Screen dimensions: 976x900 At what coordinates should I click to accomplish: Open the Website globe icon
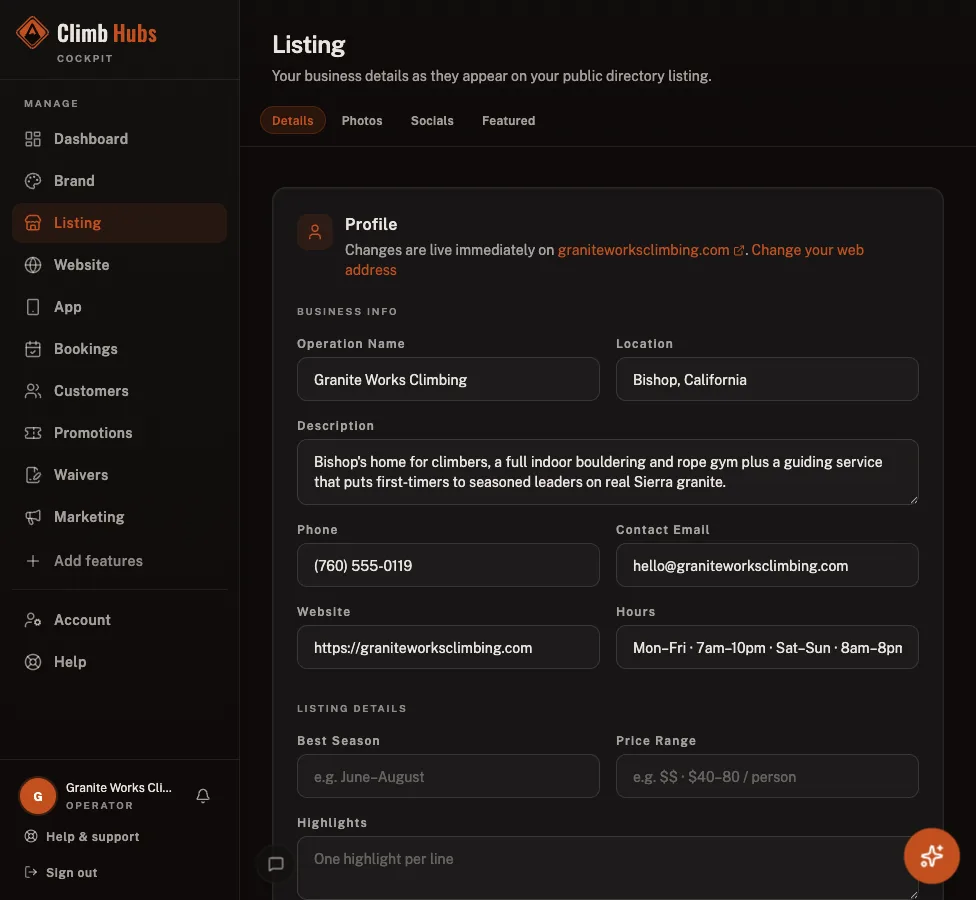[33, 265]
